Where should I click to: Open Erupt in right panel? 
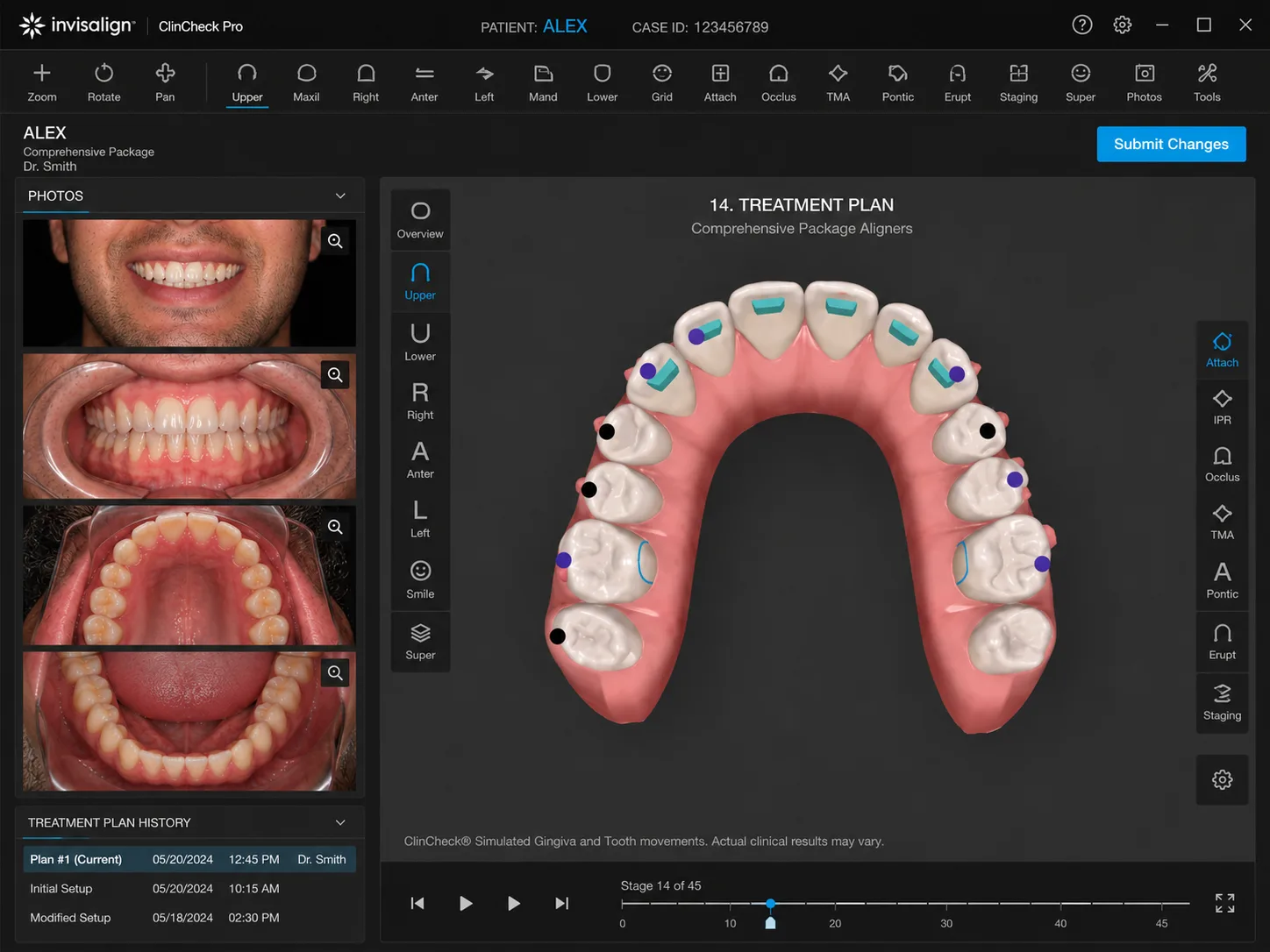[x=1222, y=642]
